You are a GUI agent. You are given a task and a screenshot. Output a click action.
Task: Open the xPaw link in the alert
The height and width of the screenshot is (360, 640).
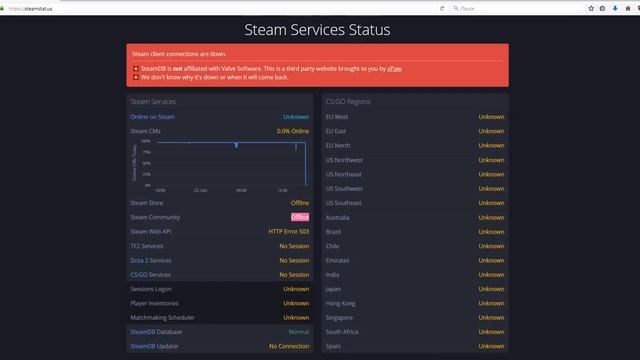pyautogui.click(x=394, y=69)
